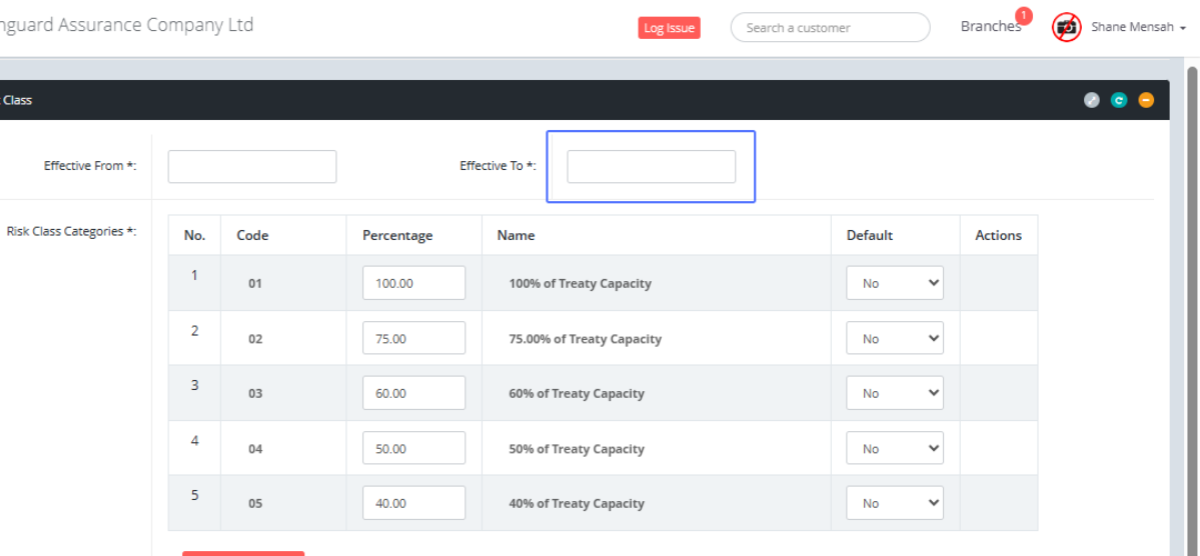Open Default dropdown for code 02
The image size is (1200, 556).
pos(895,338)
